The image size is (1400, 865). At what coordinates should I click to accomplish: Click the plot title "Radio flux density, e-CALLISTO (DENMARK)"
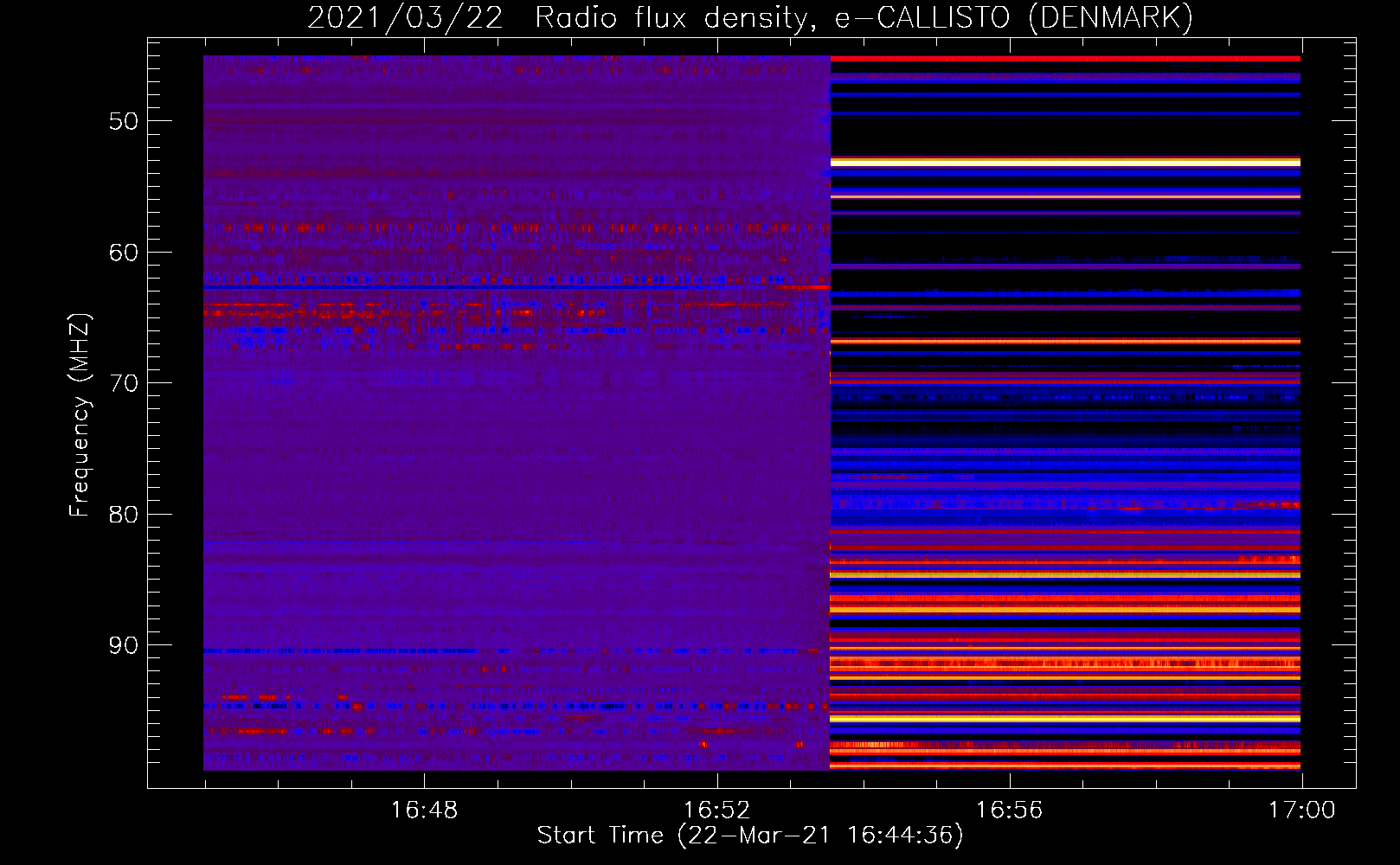(864, 18)
